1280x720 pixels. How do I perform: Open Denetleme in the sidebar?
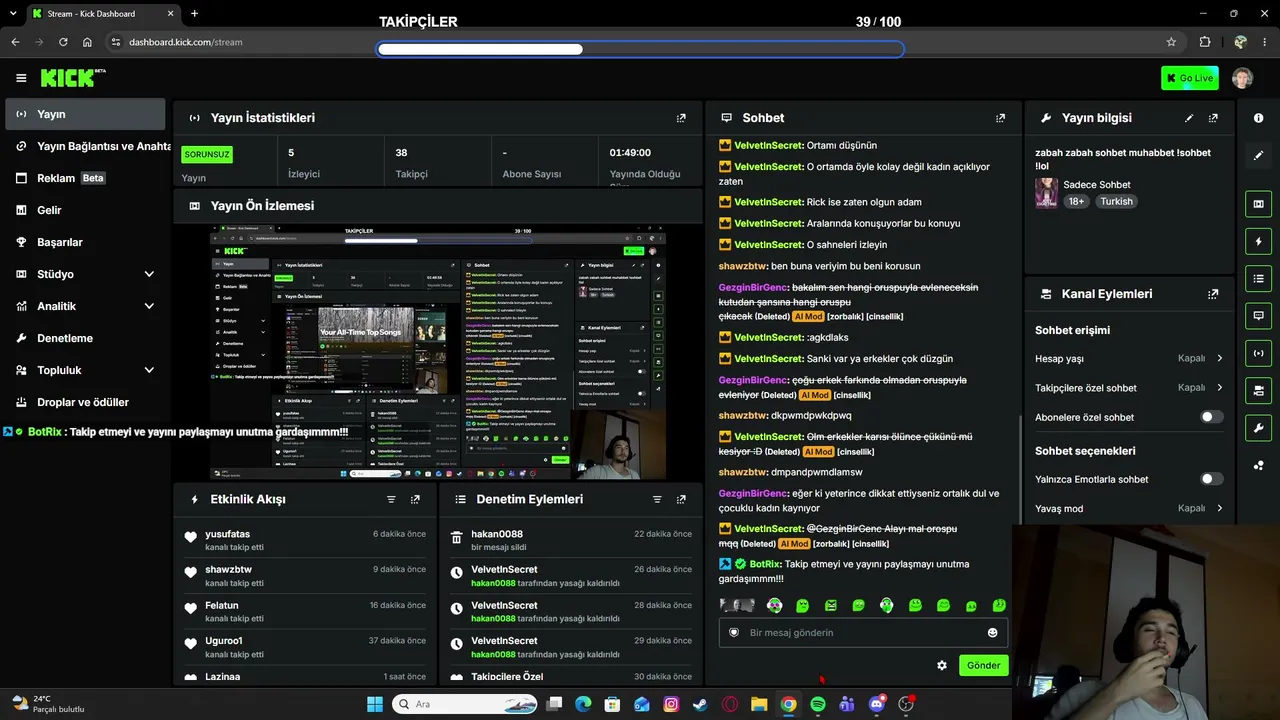click(x=85, y=338)
